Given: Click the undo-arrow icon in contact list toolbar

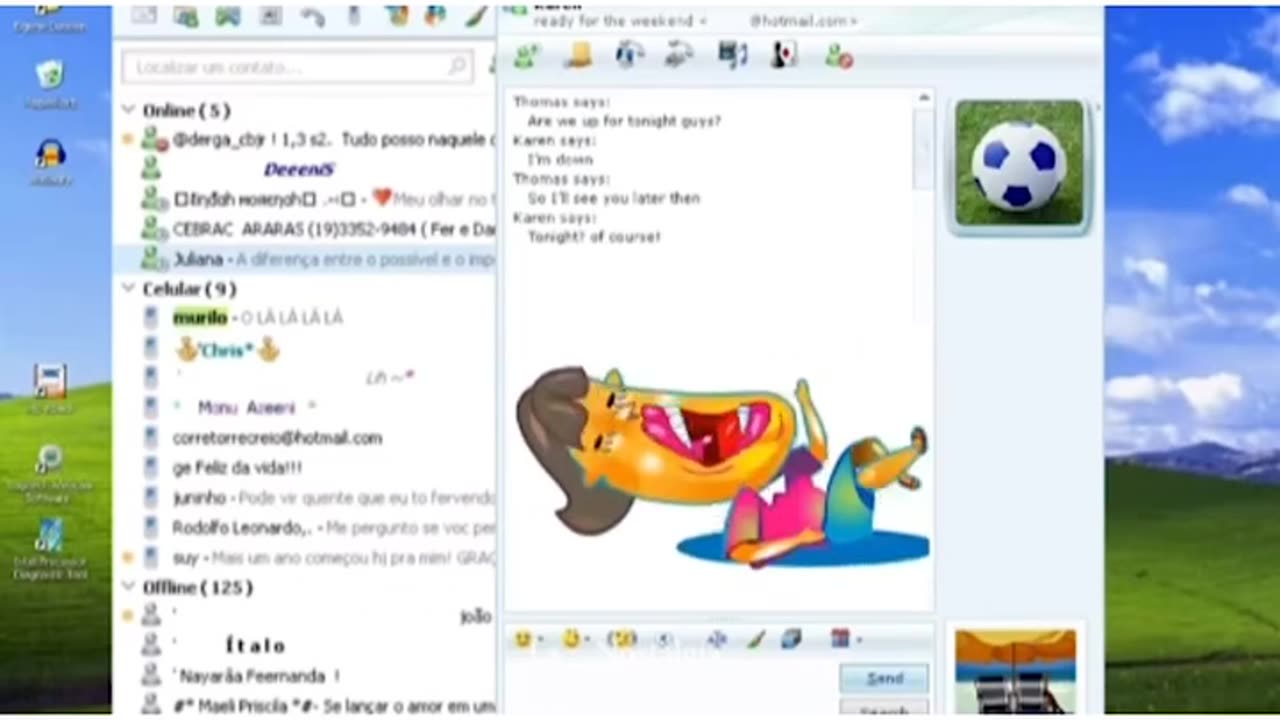Looking at the screenshot, I should tap(313, 16).
